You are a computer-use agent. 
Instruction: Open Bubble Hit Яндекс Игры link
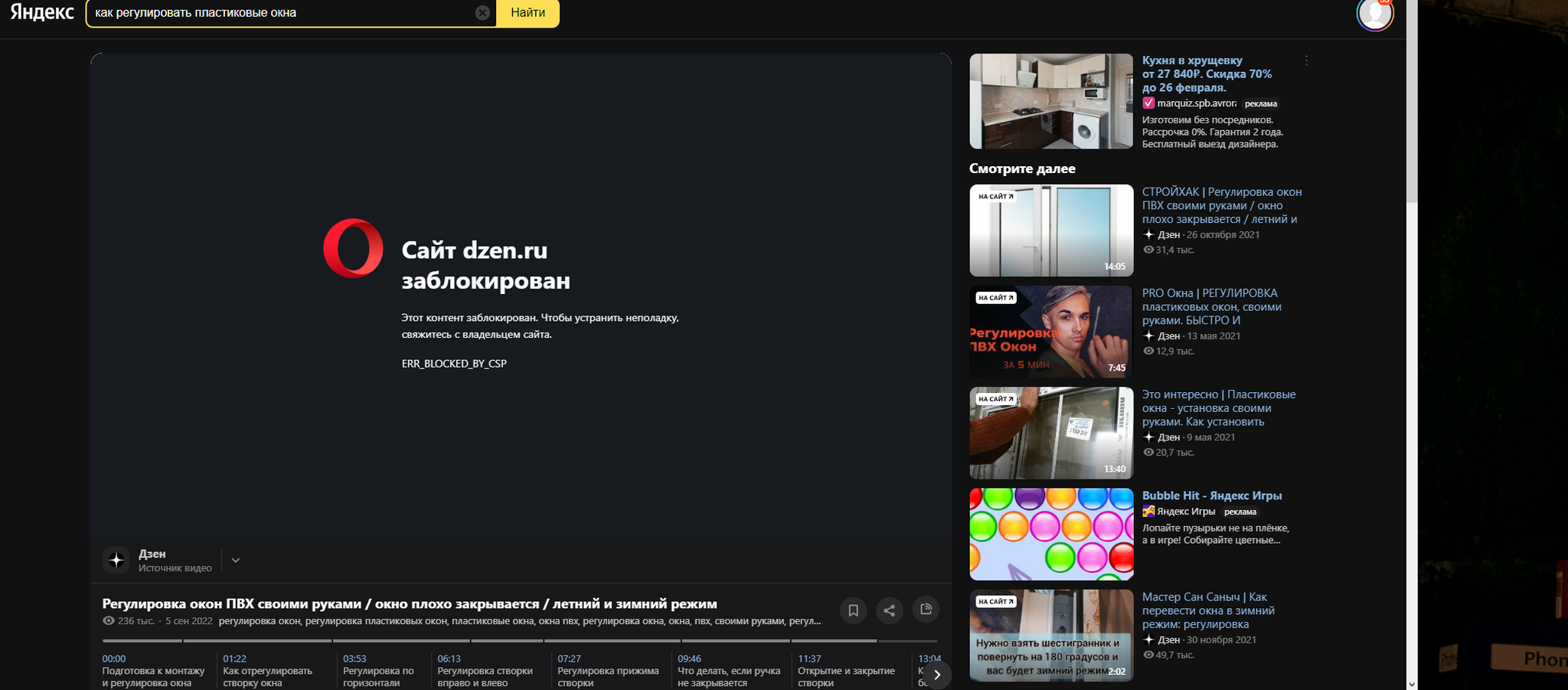point(1212,495)
